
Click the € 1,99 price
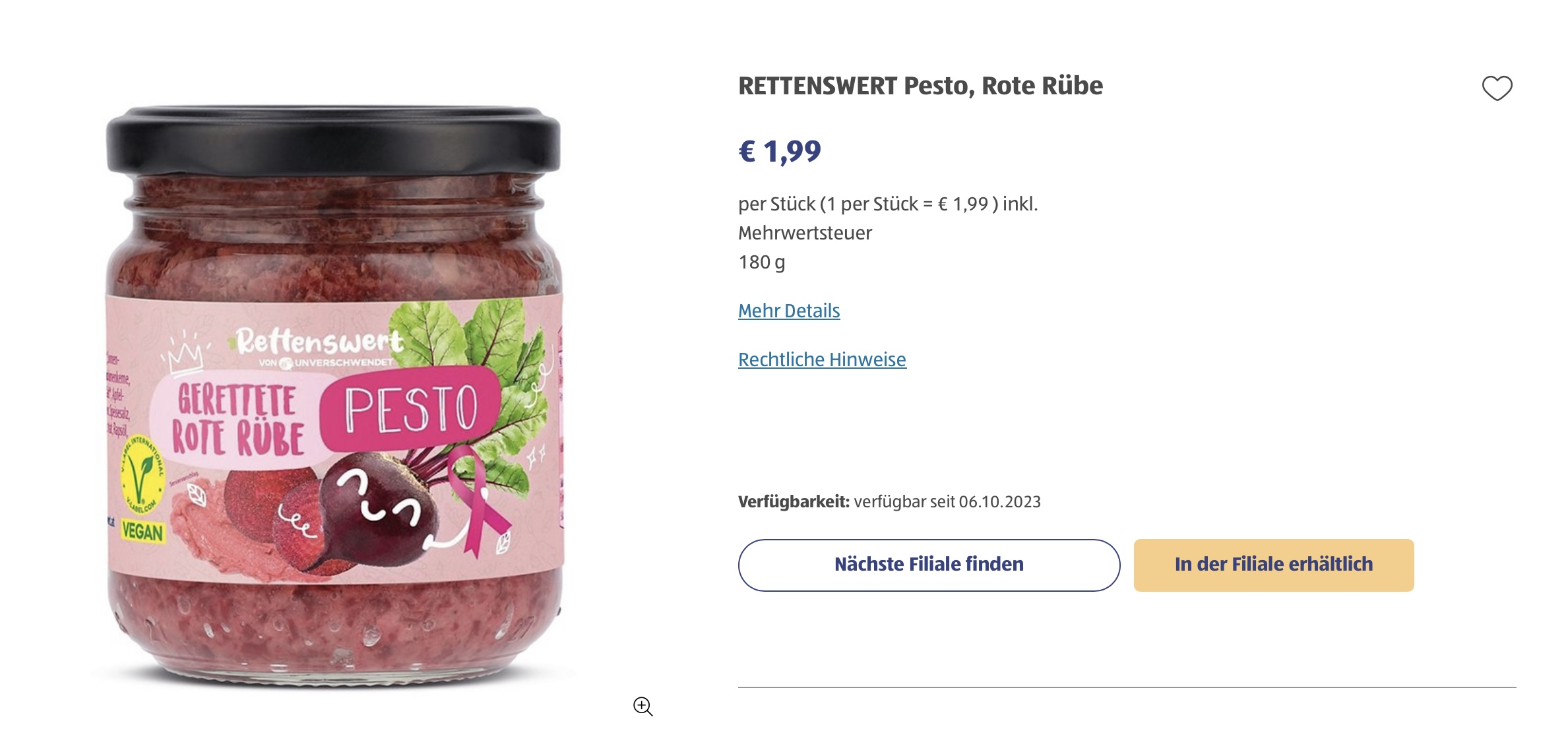click(x=780, y=151)
